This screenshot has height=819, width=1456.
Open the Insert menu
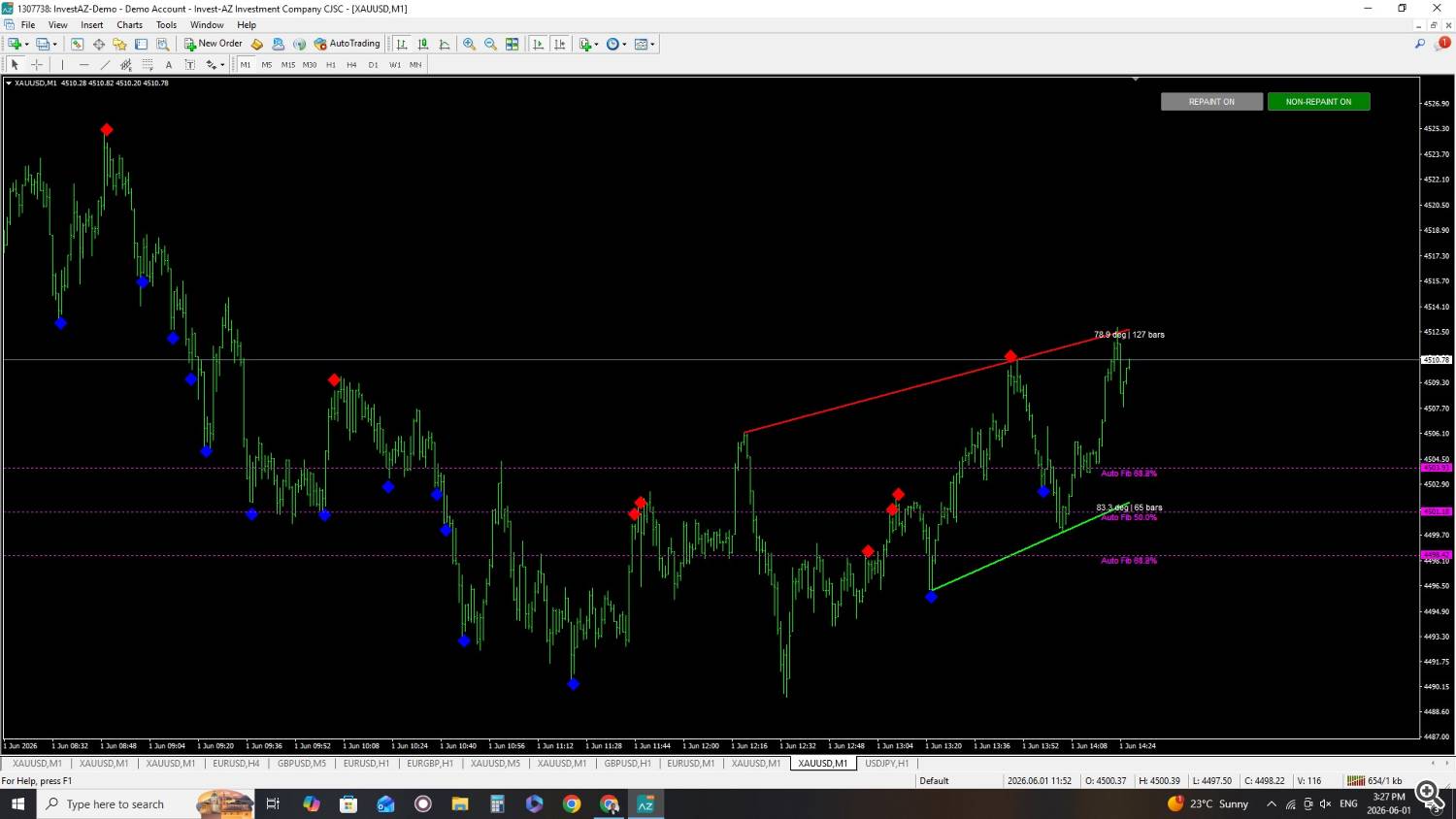(x=92, y=25)
